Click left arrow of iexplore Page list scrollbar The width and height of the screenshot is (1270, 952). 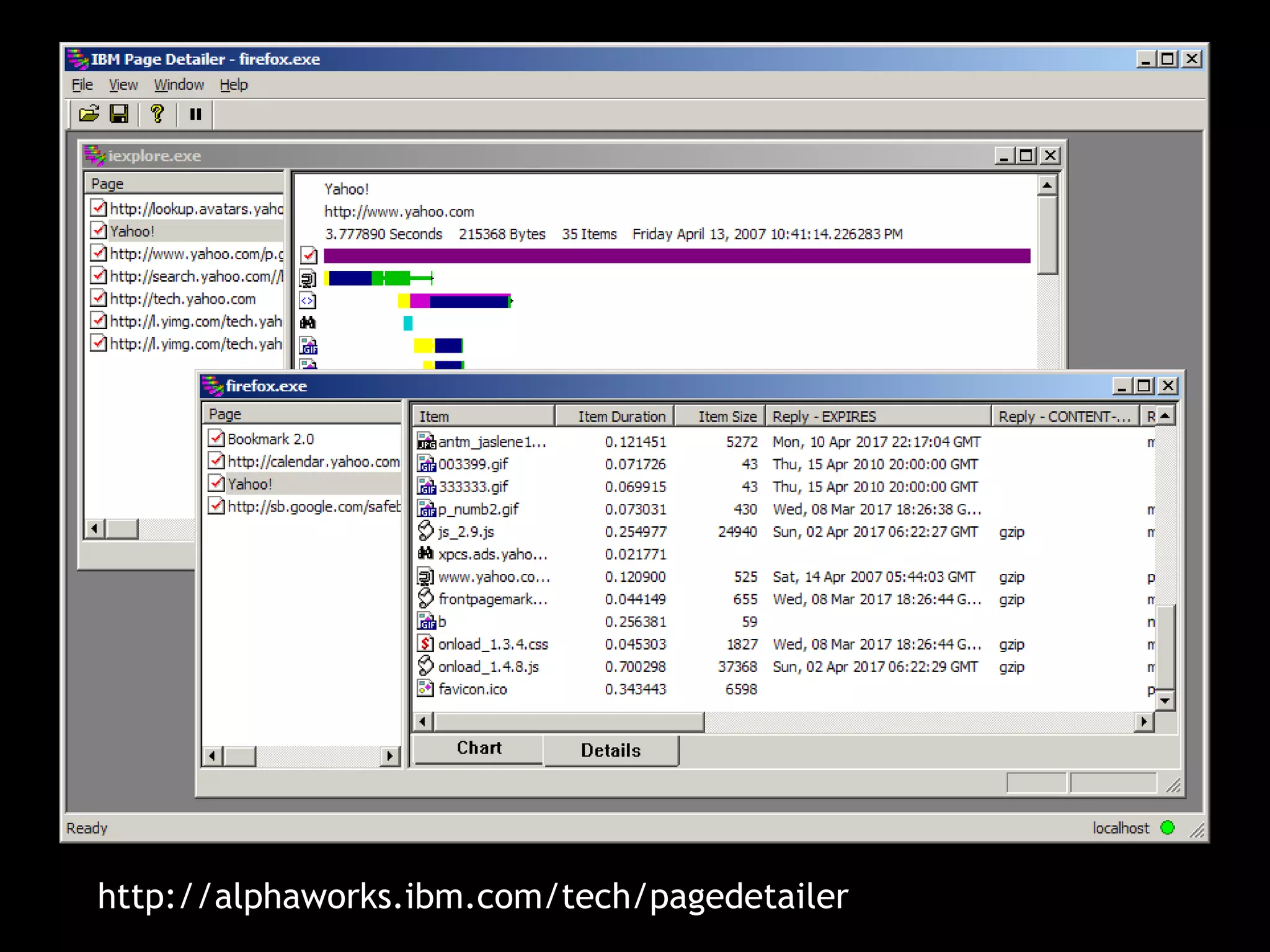(94, 529)
